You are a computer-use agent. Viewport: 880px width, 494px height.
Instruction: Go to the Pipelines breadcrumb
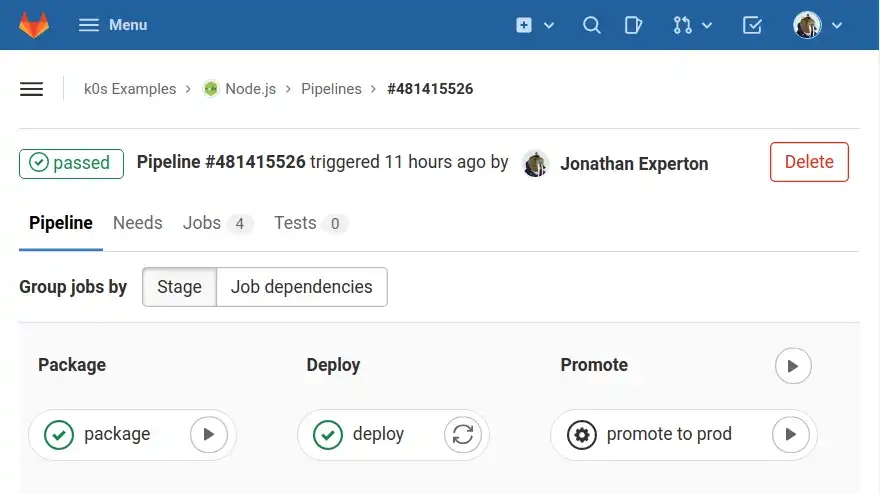point(331,89)
